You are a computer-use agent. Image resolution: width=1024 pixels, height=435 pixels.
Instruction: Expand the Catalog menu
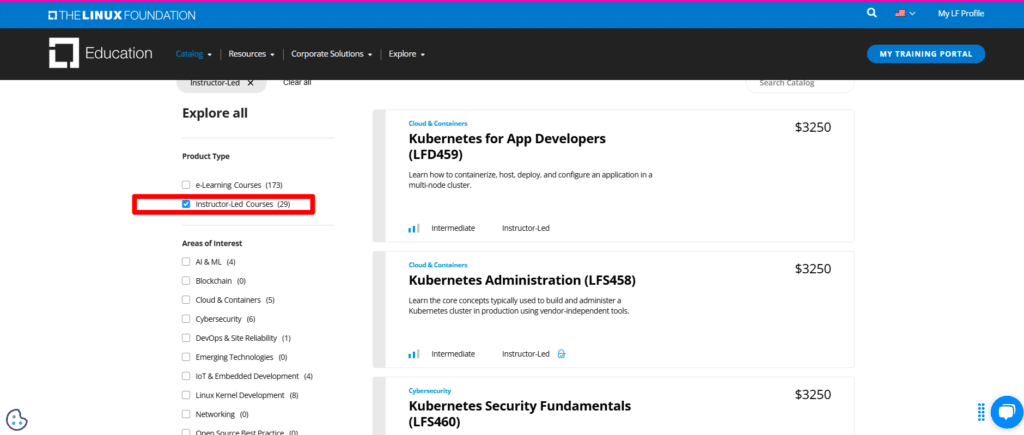193,54
